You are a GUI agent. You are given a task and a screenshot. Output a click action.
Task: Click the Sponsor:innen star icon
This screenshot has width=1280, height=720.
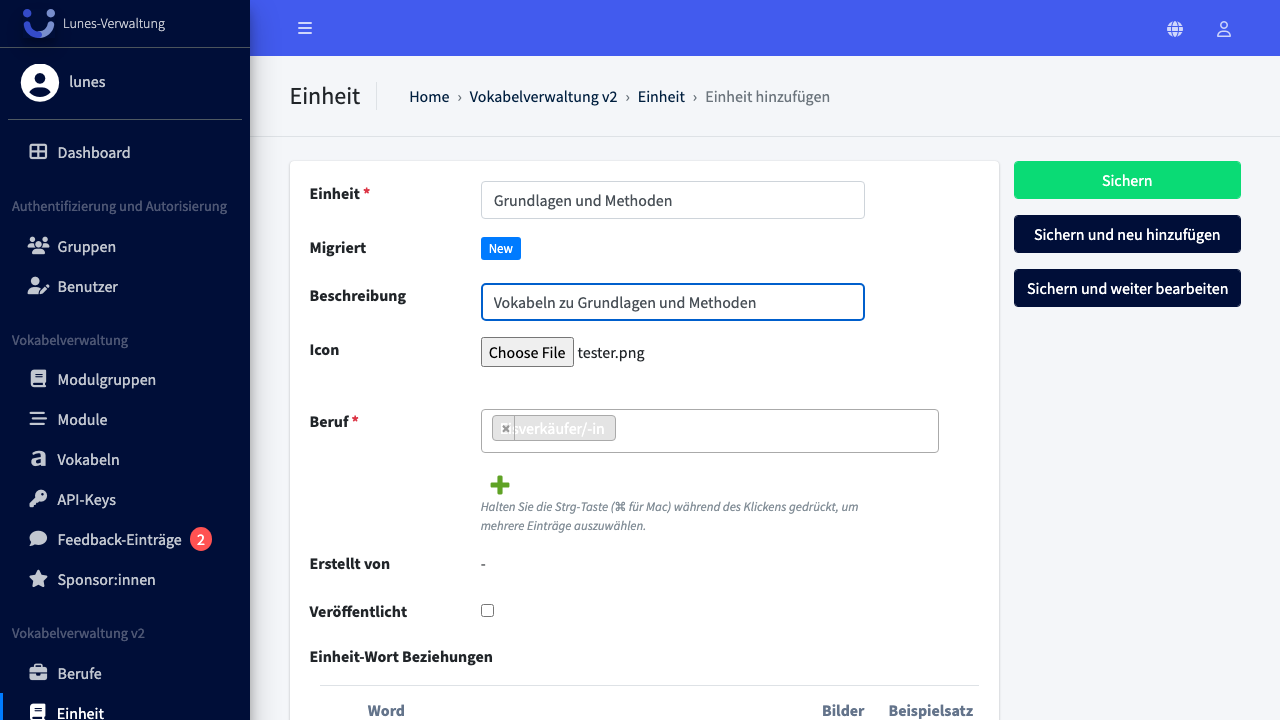point(38,579)
